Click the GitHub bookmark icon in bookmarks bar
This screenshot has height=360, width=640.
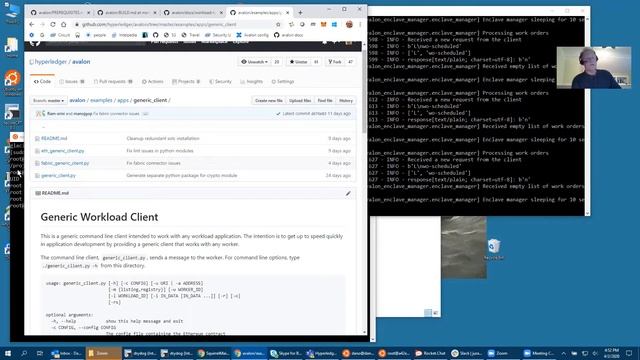[156, 35]
